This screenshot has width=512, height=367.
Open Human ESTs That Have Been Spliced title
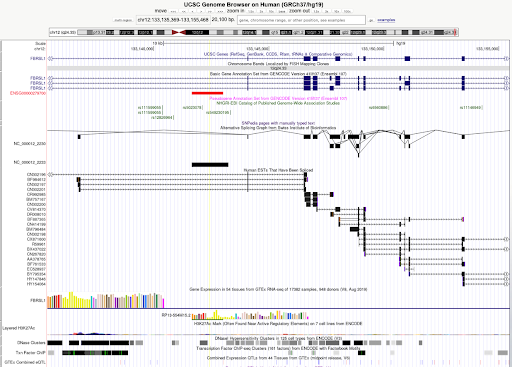[x=278, y=170]
